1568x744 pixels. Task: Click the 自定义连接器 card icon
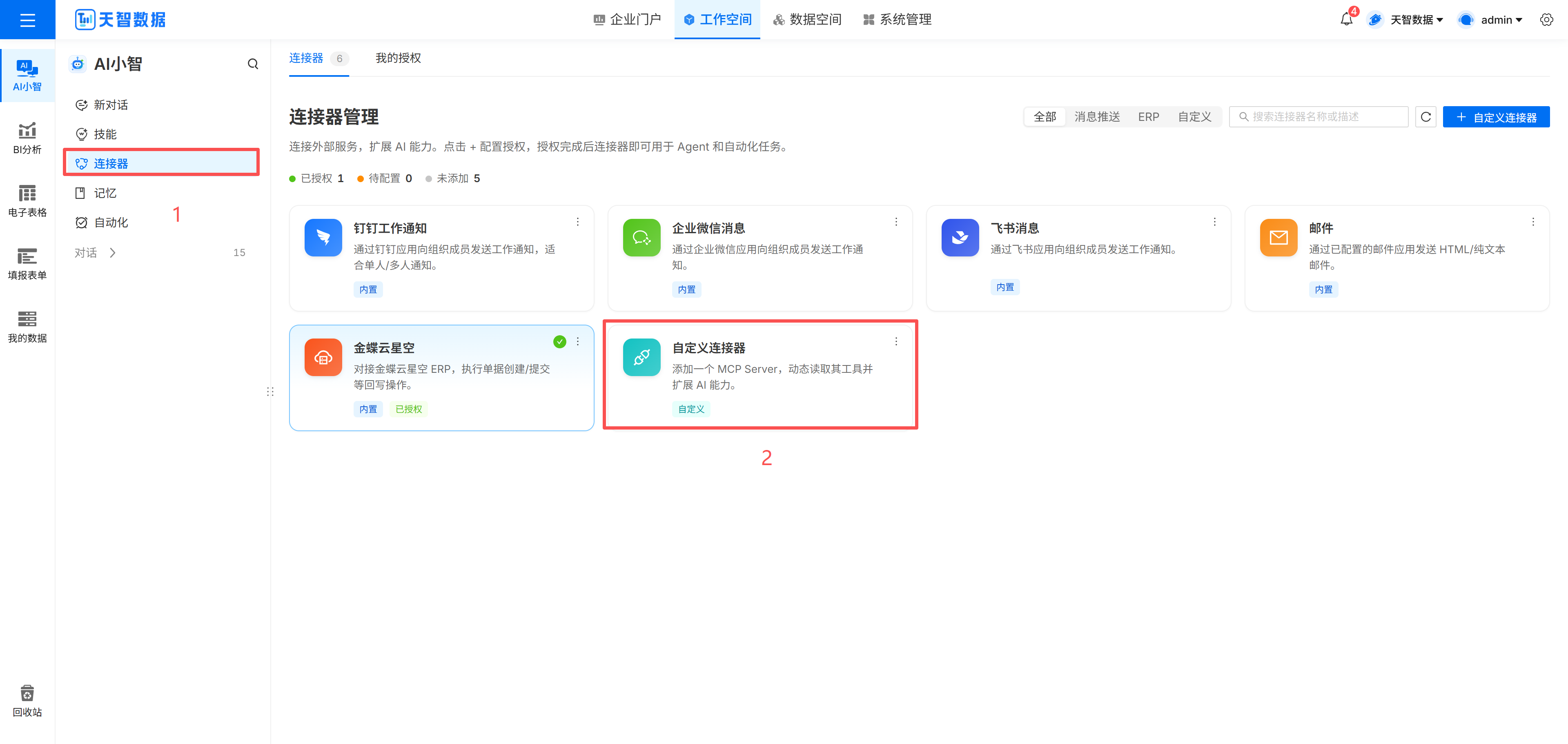pyautogui.click(x=641, y=357)
